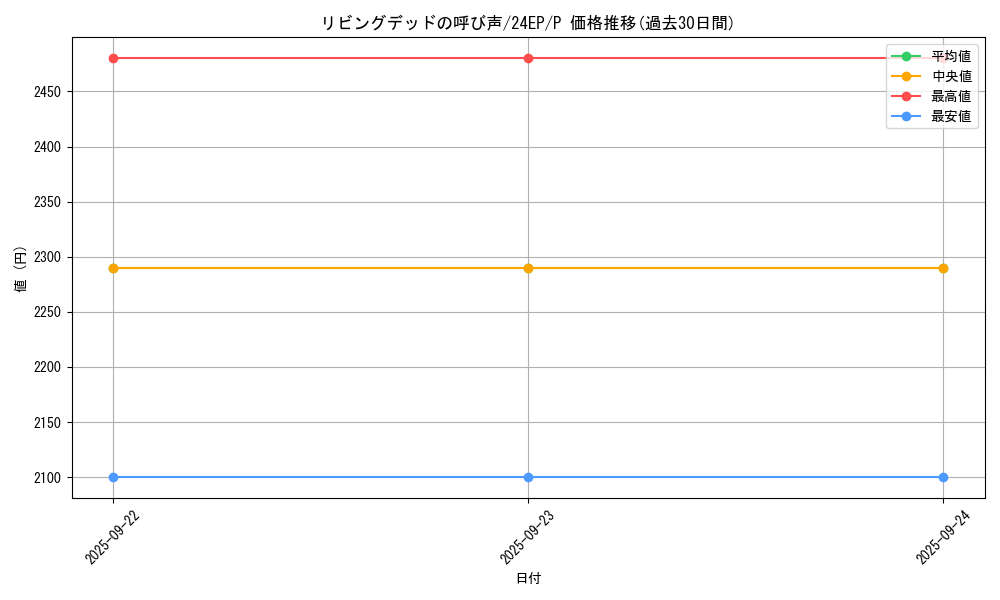Click the red 最高値 legend marker
The image size is (1000, 600).
(x=906, y=96)
